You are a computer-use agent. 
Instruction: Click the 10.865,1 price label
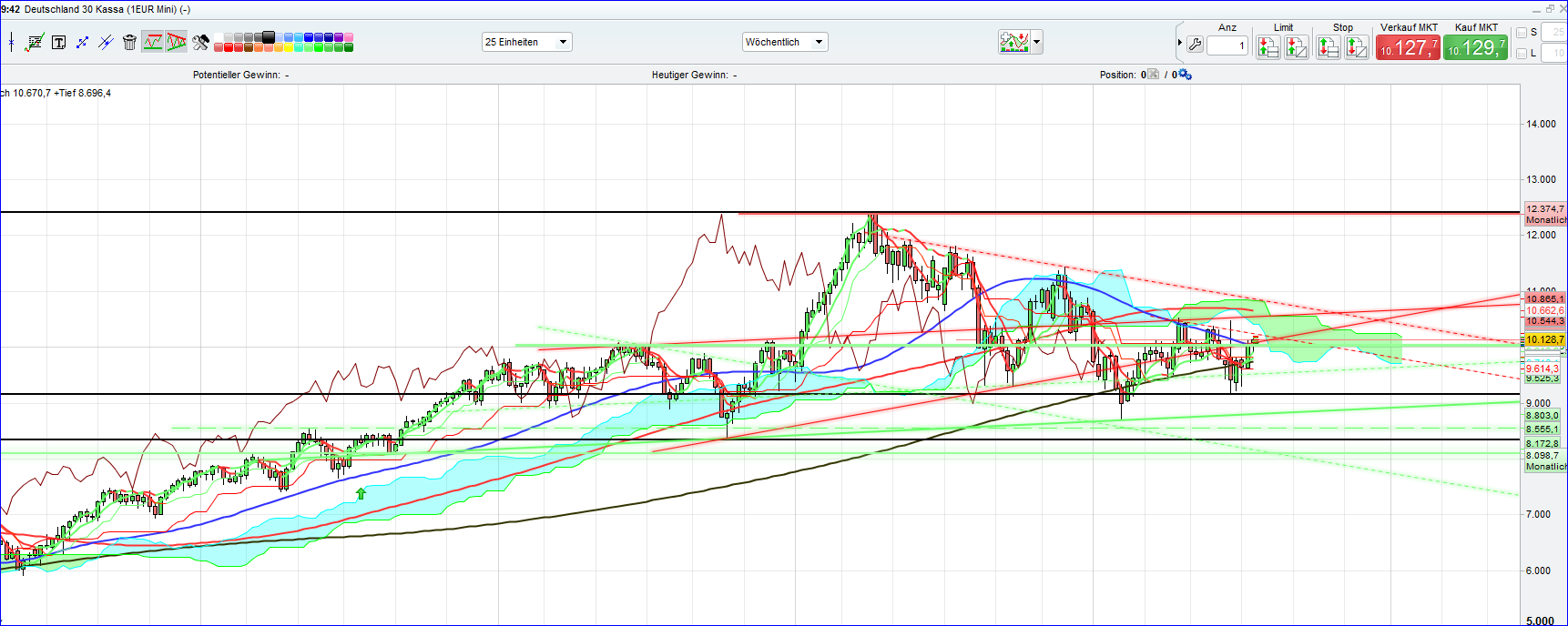point(1545,298)
